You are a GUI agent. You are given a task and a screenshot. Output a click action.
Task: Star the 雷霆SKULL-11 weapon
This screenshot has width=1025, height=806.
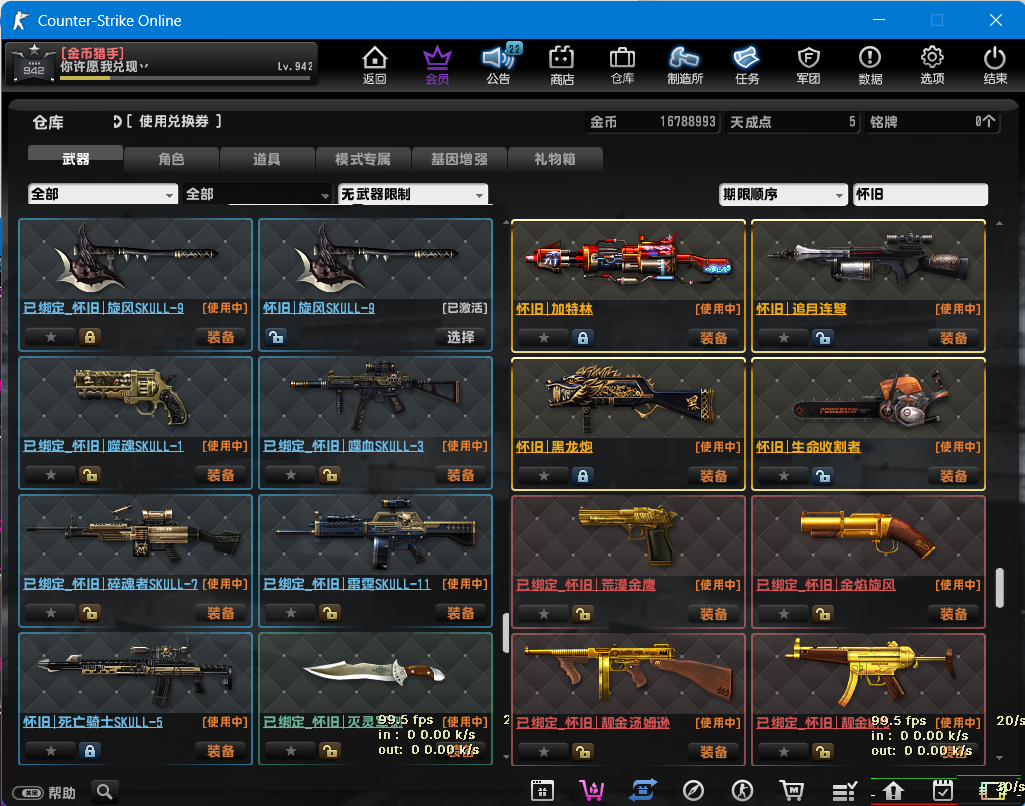coord(291,613)
